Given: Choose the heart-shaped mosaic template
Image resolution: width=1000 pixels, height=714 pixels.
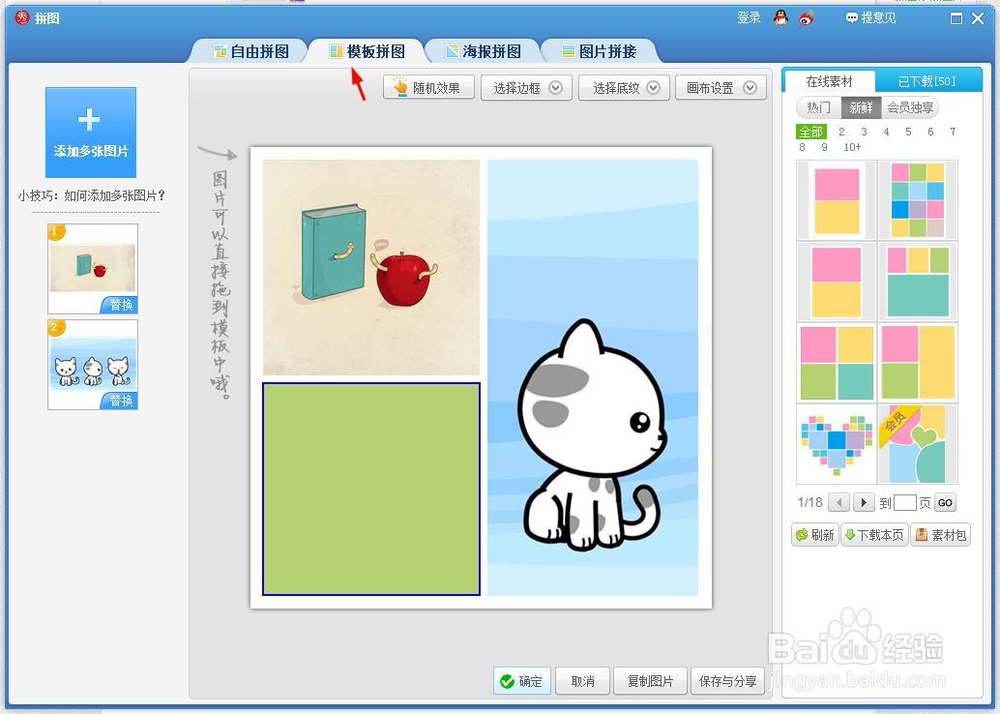Looking at the screenshot, I should click(836, 444).
